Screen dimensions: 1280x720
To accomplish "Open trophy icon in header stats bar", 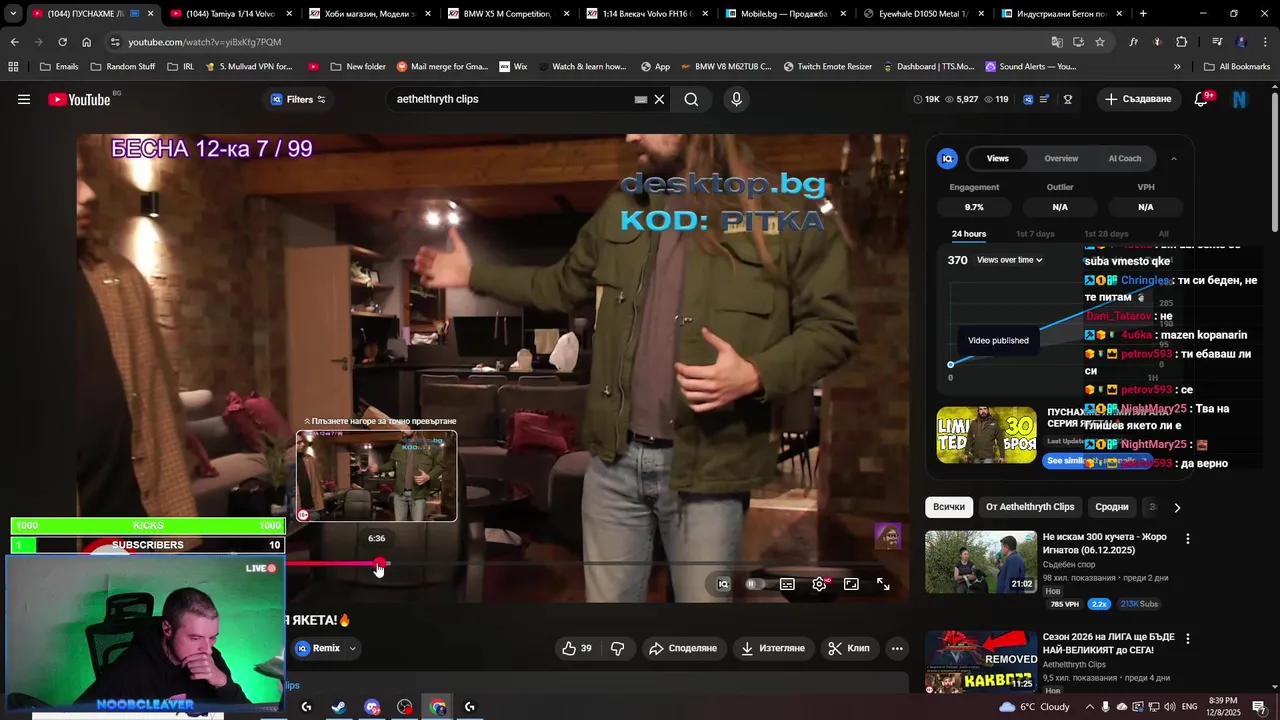I will pyautogui.click(x=1068, y=99).
